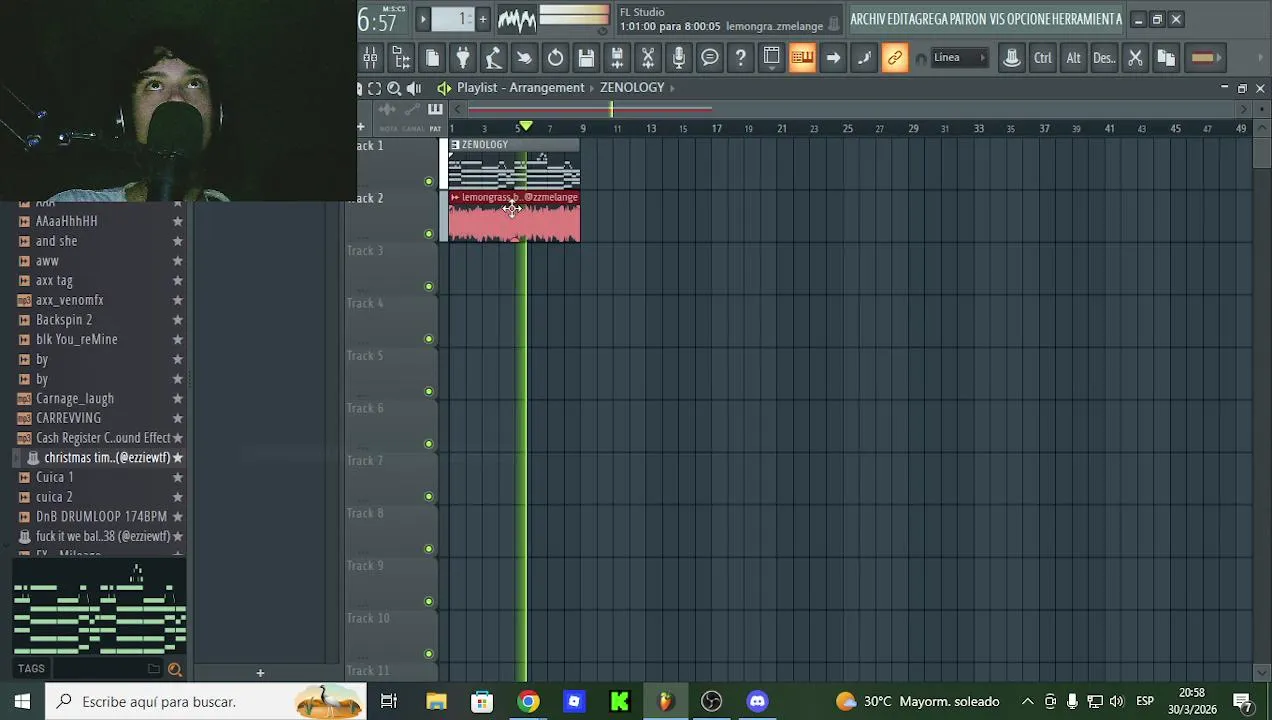Viewport: 1272px width, 720px height.
Task: Click the export save-as icon
Action: [617, 58]
